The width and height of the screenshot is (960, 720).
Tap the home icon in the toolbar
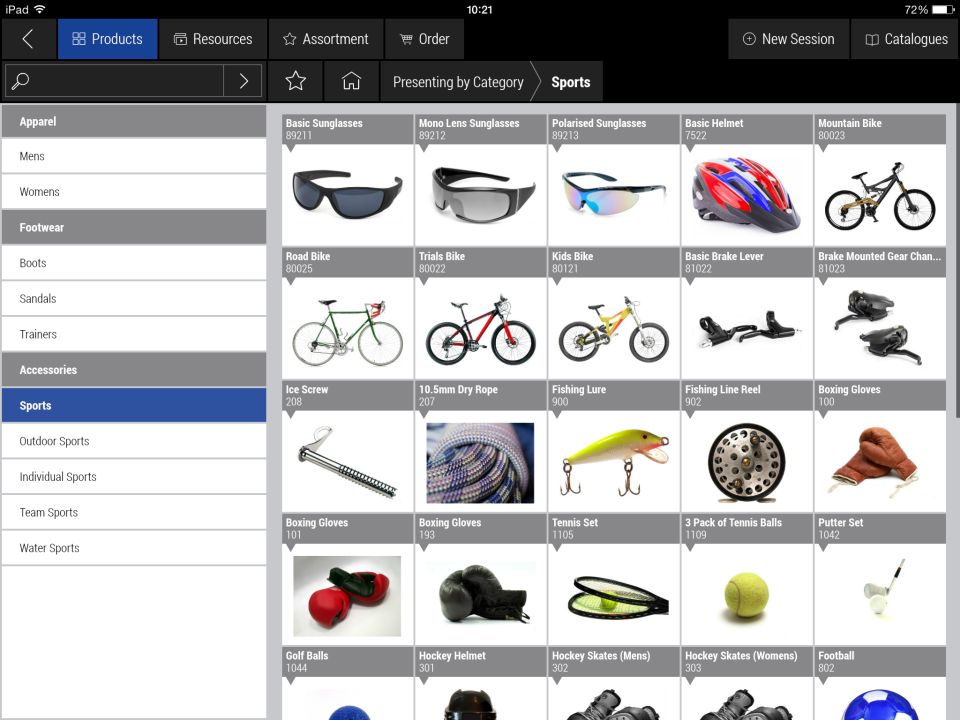click(x=351, y=81)
